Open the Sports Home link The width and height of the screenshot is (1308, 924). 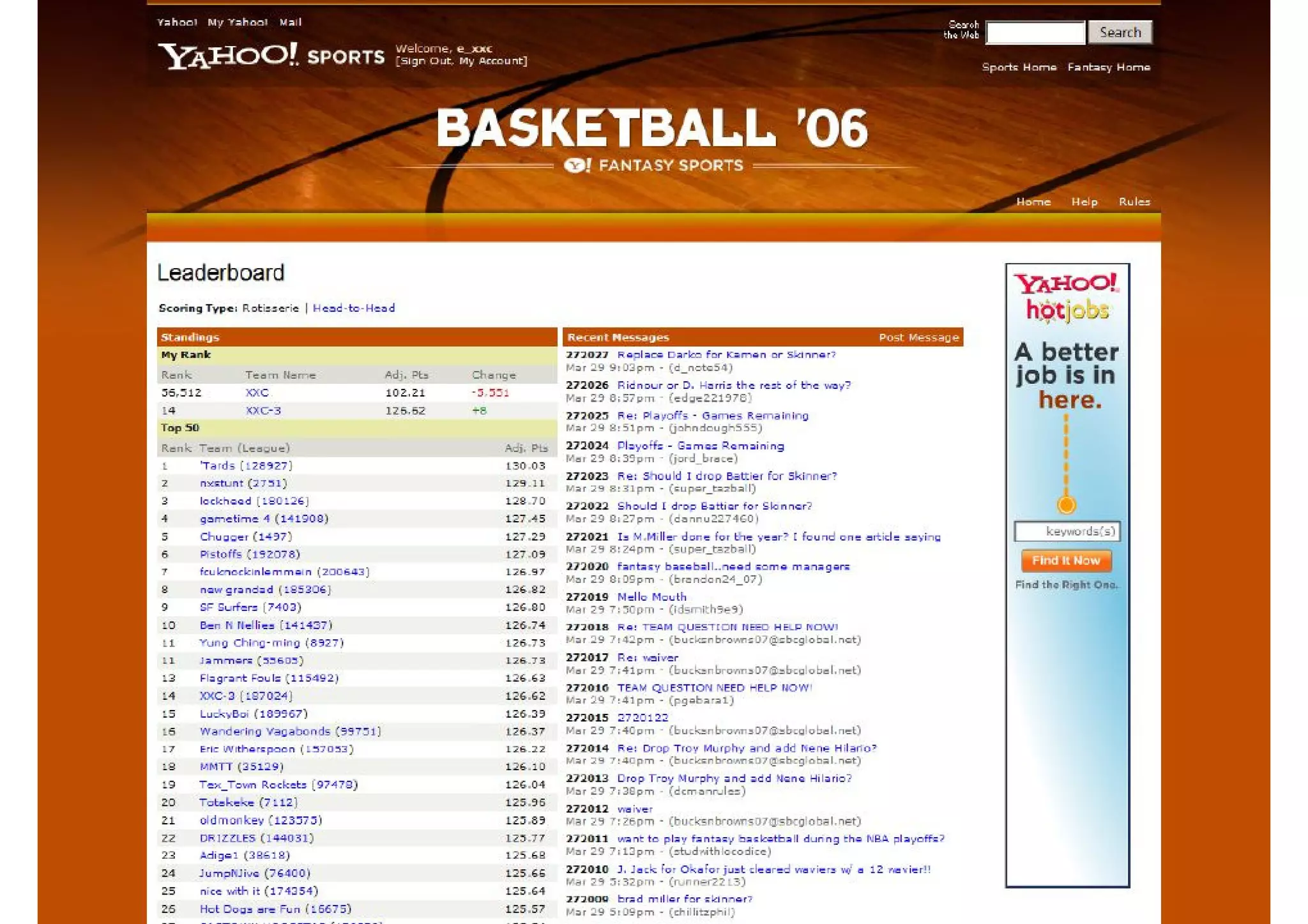1019,67
